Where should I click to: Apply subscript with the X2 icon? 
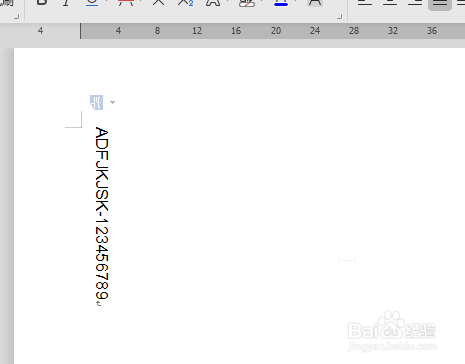[x=185, y=3]
